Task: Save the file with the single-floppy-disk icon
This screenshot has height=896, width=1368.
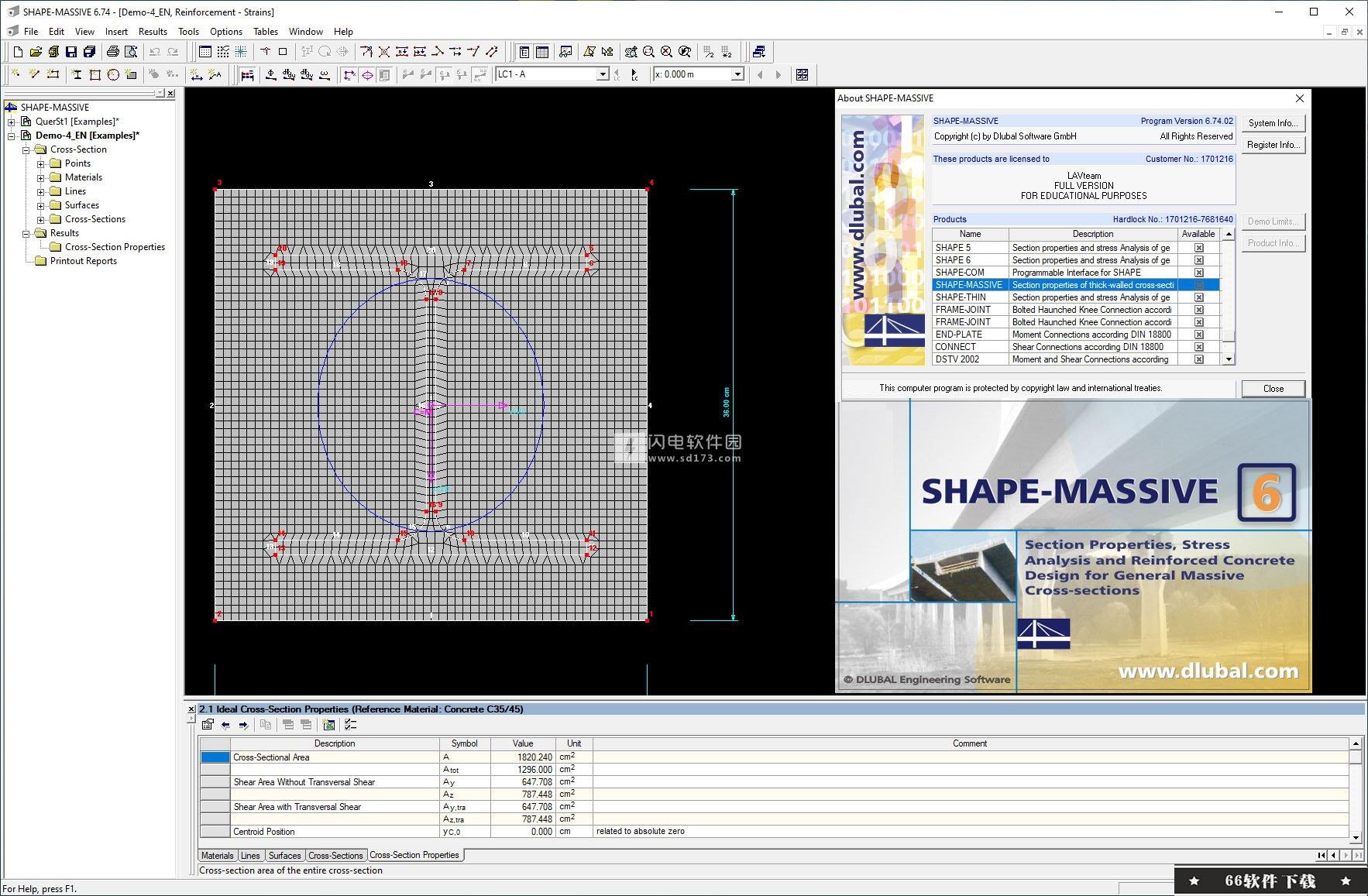Action: 71,52
